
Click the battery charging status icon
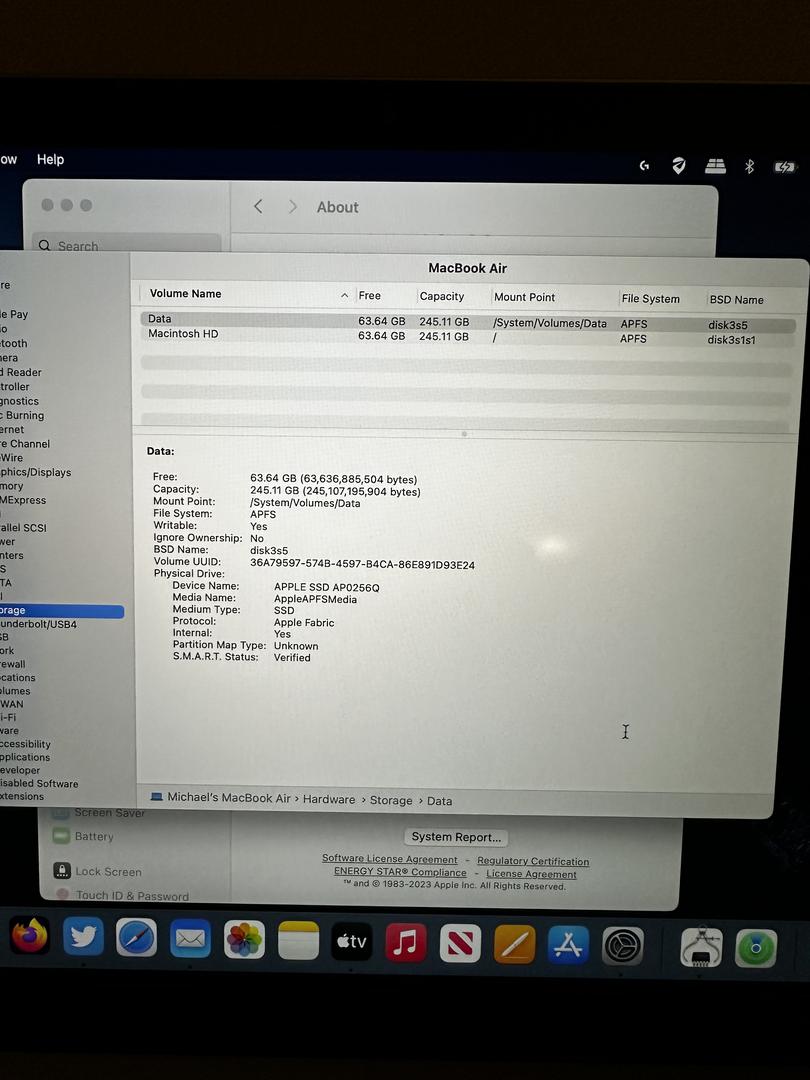pyautogui.click(x=785, y=167)
